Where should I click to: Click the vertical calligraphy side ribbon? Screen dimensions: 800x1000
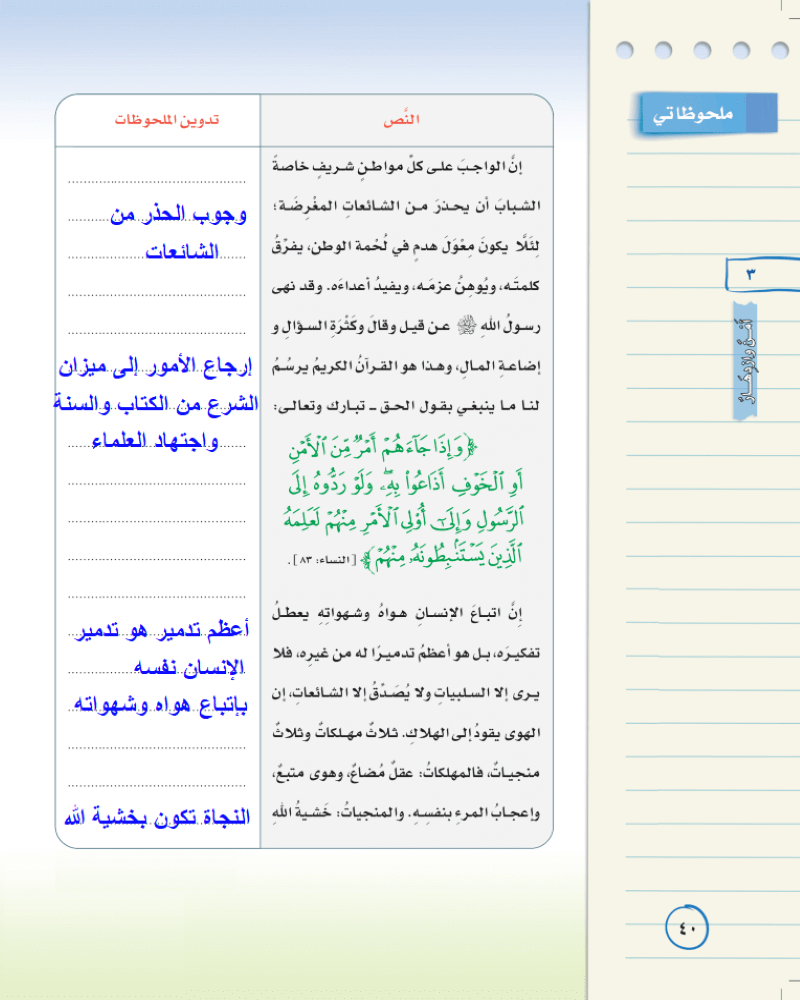746,360
